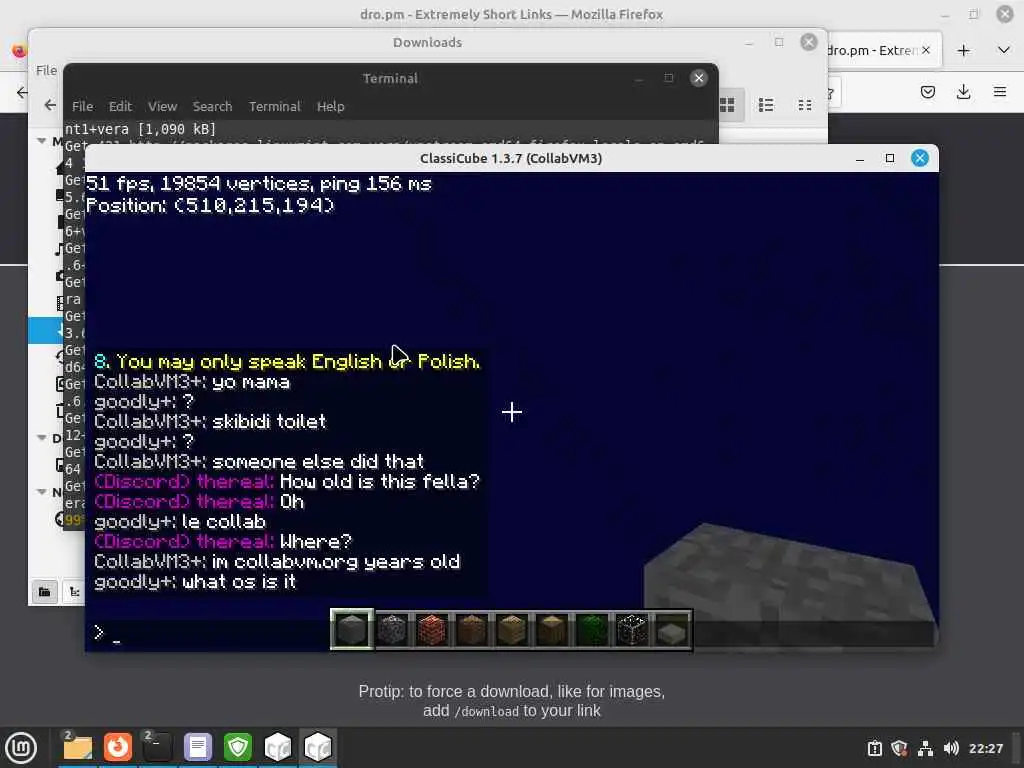Collapse the Network sidebar section
The height and width of the screenshot is (768, 1024).
click(42, 491)
